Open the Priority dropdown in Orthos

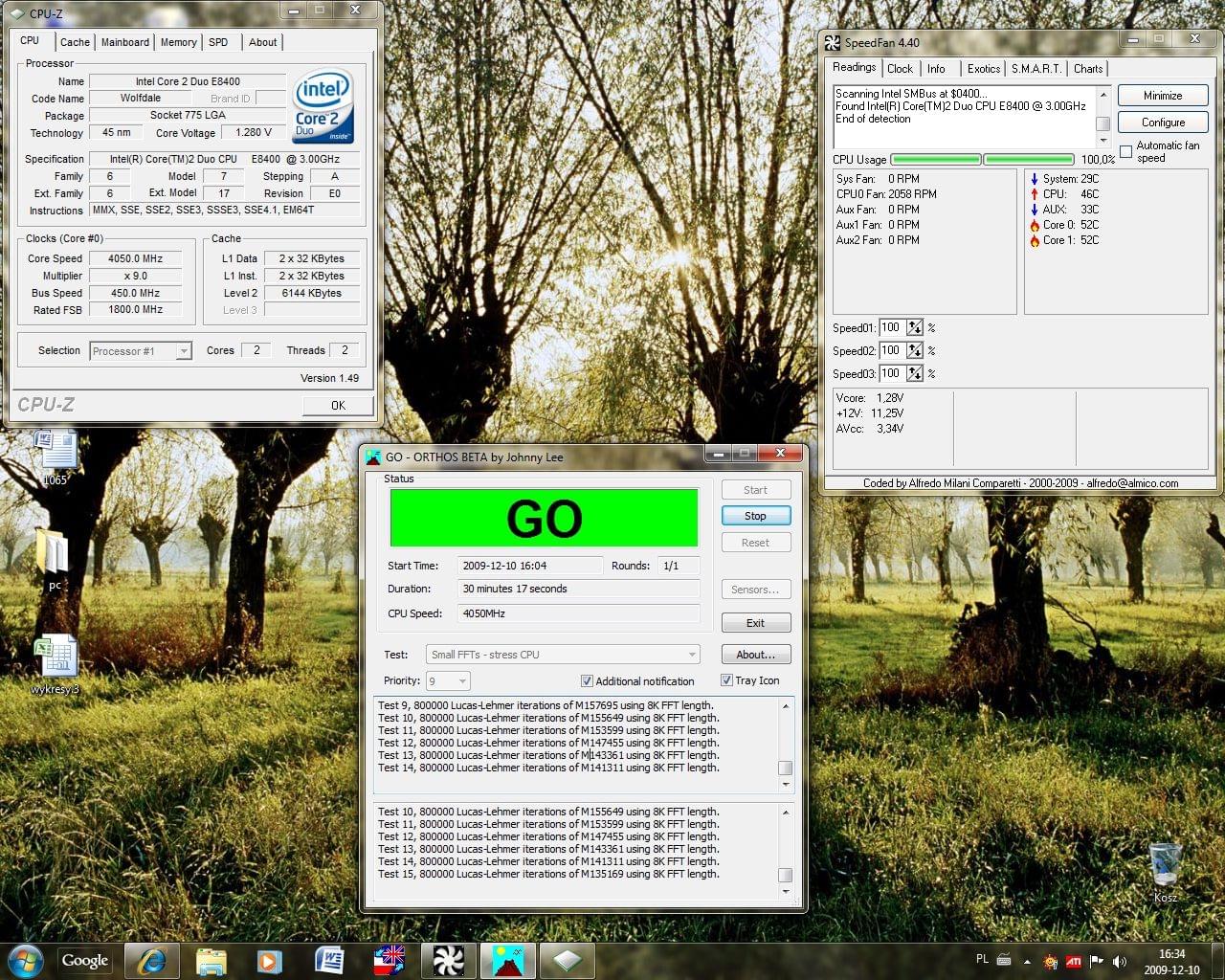point(448,681)
